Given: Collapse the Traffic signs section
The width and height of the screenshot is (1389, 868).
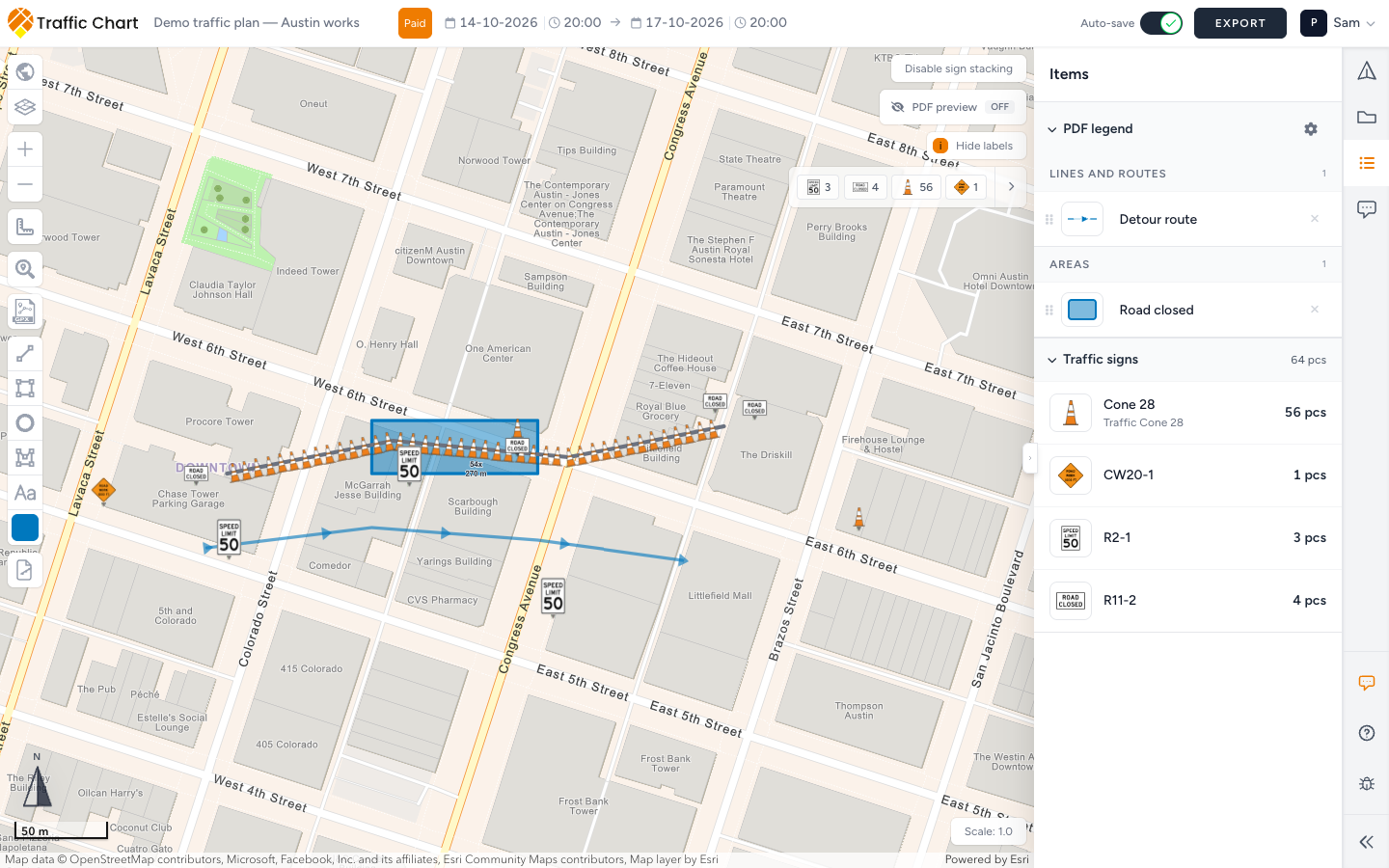Looking at the screenshot, I should pos(1052,360).
